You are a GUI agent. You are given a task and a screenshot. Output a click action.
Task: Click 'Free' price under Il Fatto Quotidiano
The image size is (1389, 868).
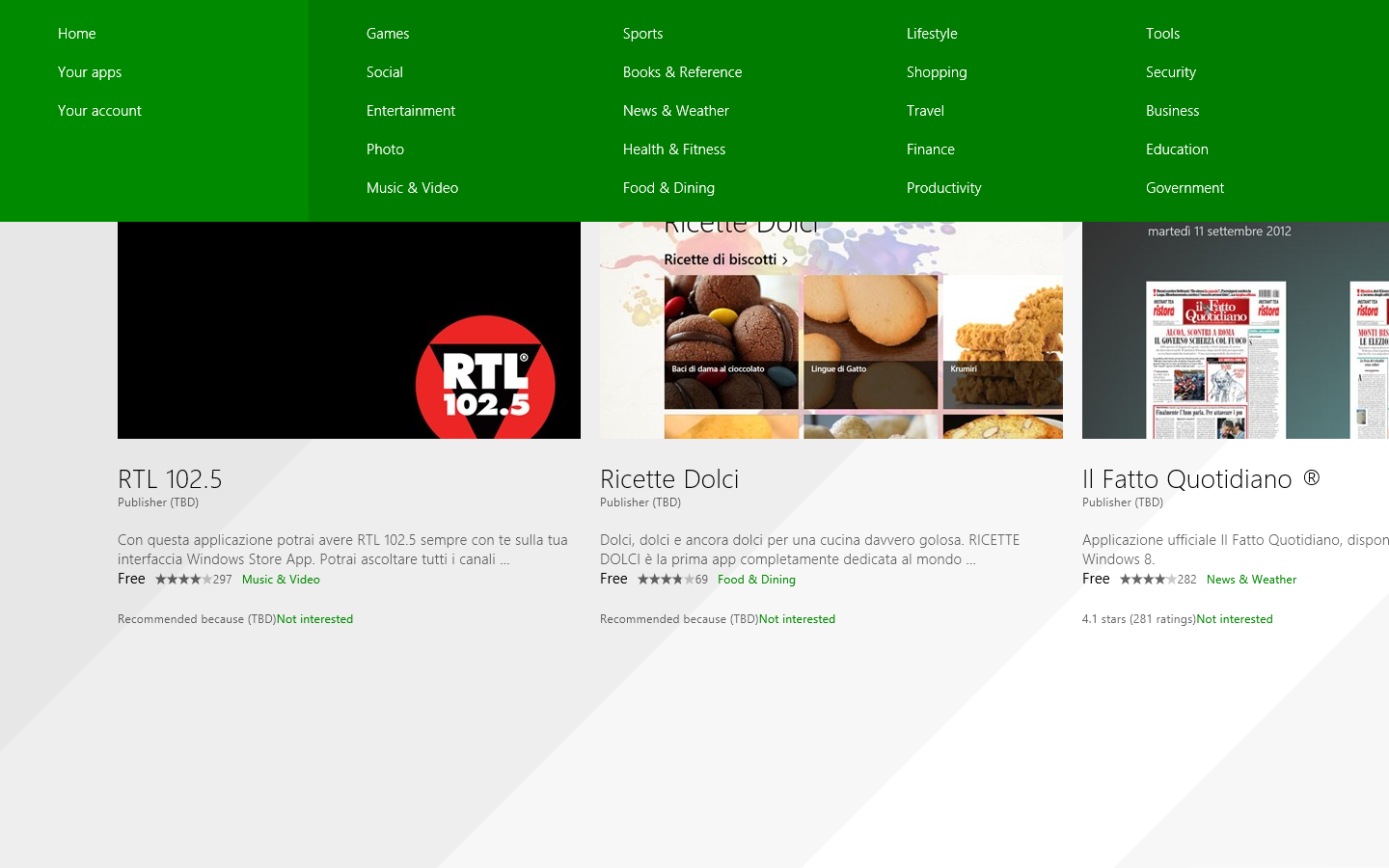1096,579
